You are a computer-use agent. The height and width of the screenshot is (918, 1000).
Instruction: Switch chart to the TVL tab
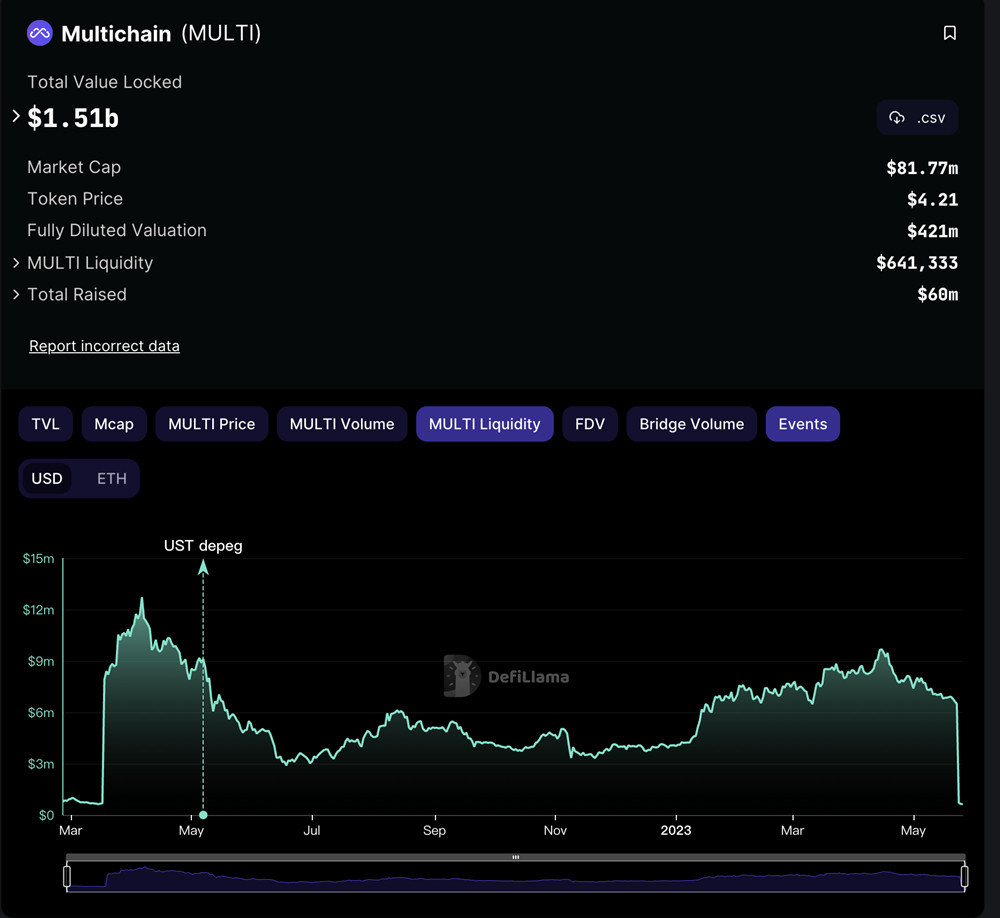pos(45,424)
